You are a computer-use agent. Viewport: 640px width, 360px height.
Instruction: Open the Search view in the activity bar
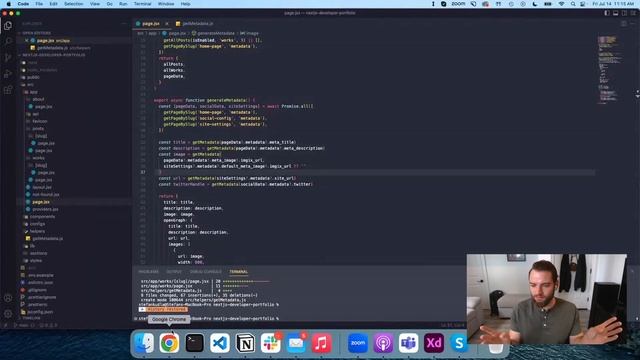coord(8,41)
